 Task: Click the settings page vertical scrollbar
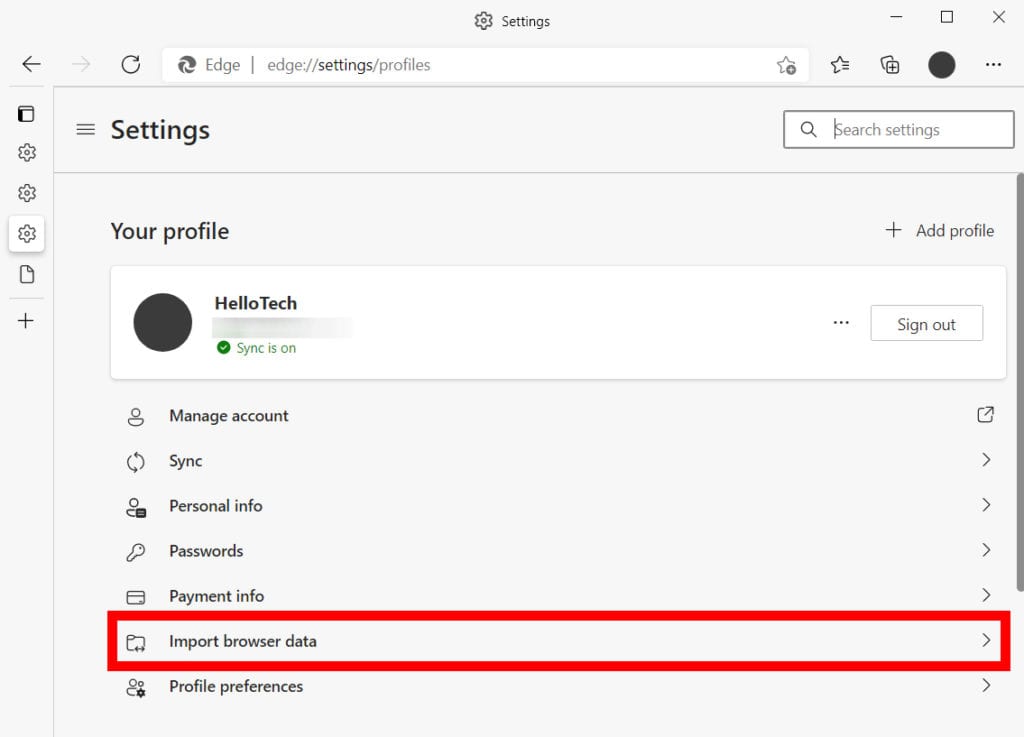[x=1019, y=382]
